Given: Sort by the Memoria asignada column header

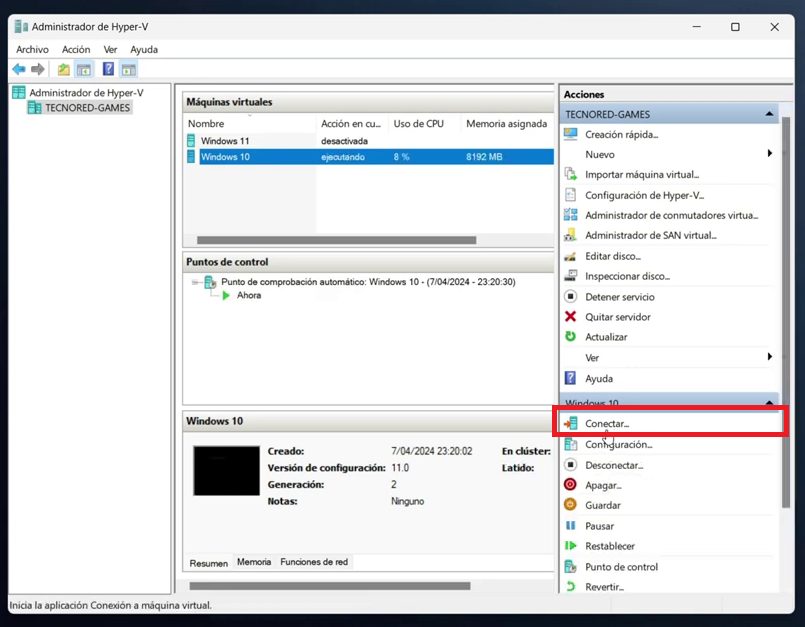Looking at the screenshot, I should pyautogui.click(x=507, y=123).
